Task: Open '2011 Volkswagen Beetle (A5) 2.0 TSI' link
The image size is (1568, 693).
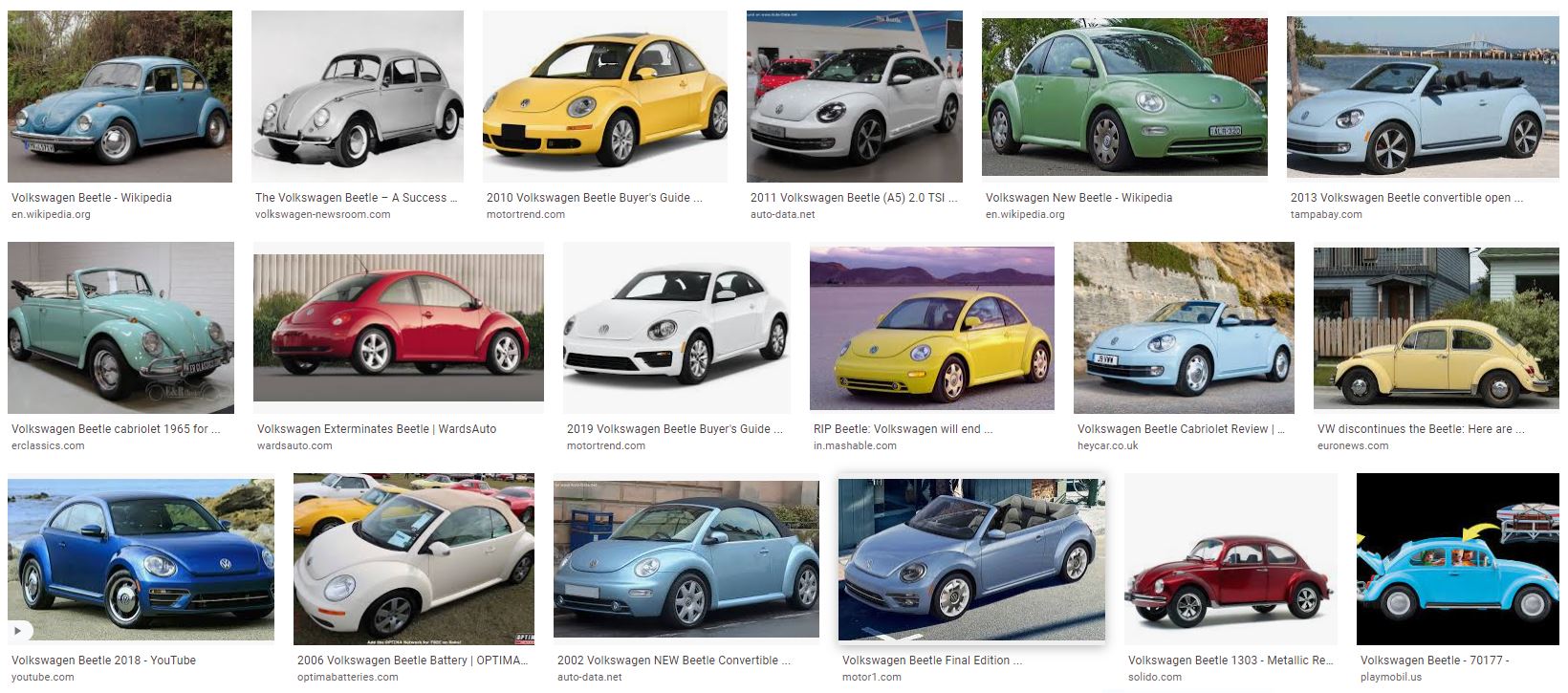Action: click(x=854, y=198)
